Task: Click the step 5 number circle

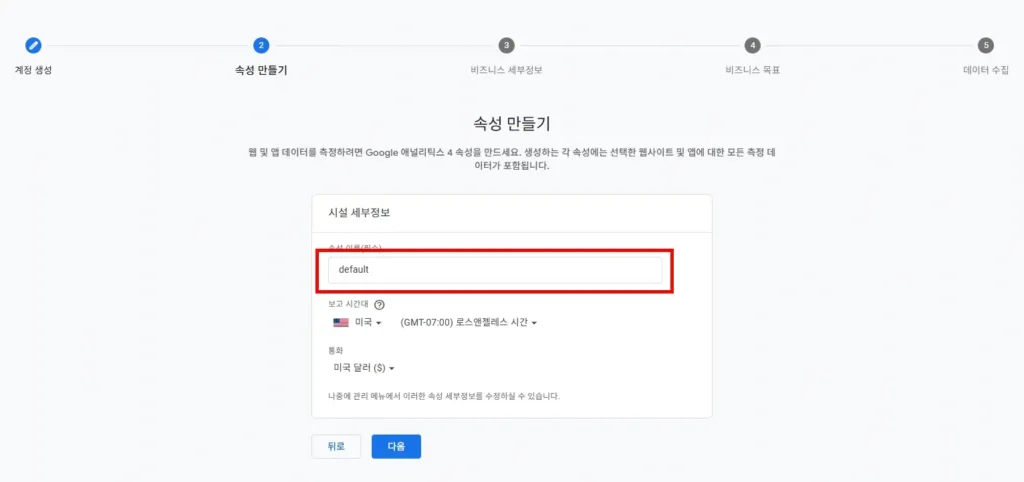Action: pyautogui.click(x=986, y=45)
